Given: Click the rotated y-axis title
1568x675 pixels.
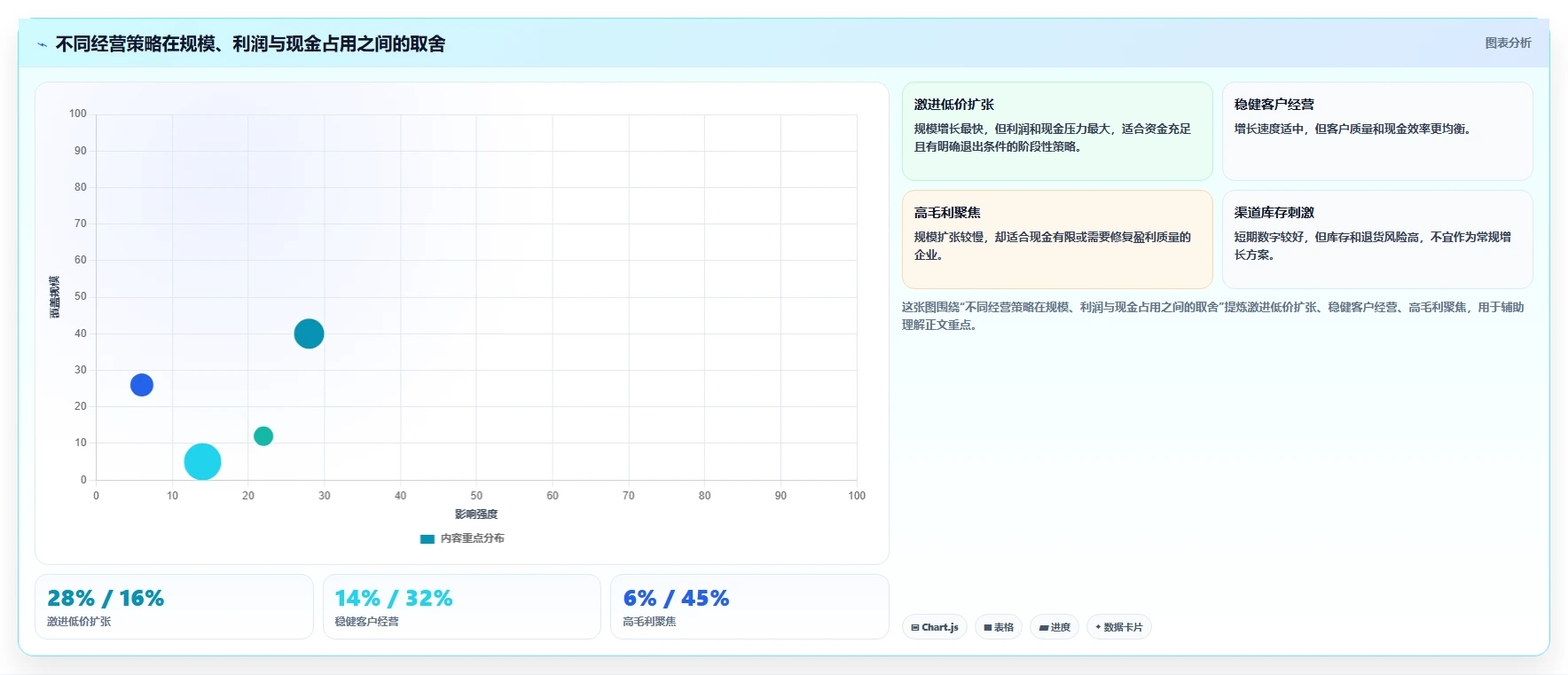Looking at the screenshot, I should pos(55,297).
